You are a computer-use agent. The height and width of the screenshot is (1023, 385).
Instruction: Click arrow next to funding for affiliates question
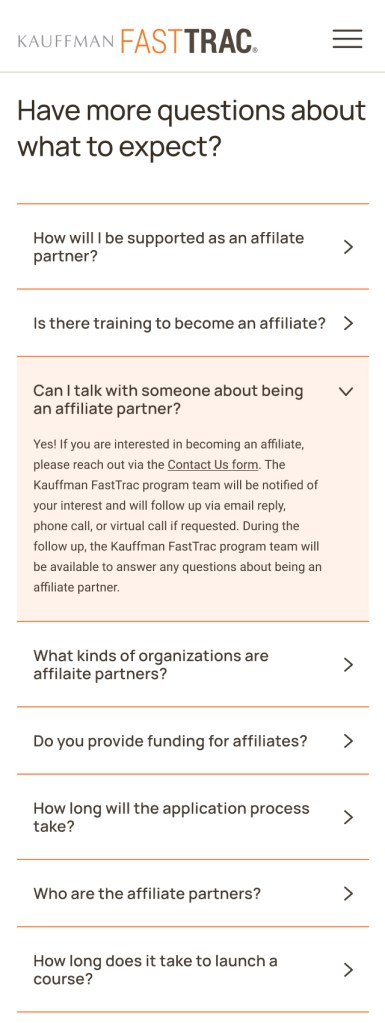pos(348,741)
